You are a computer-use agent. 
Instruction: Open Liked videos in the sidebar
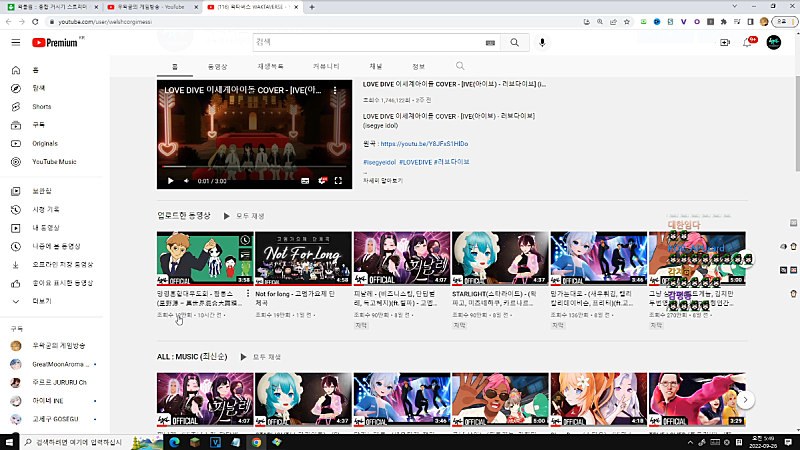pyautogui.click(x=51, y=283)
